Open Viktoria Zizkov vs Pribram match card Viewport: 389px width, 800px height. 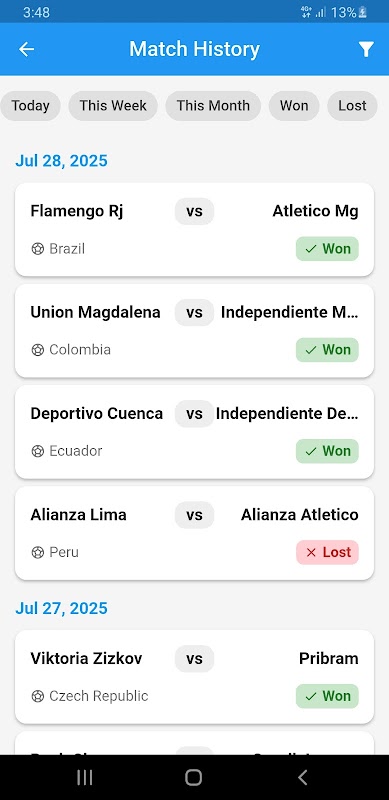pyautogui.click(x=194, y=677)
